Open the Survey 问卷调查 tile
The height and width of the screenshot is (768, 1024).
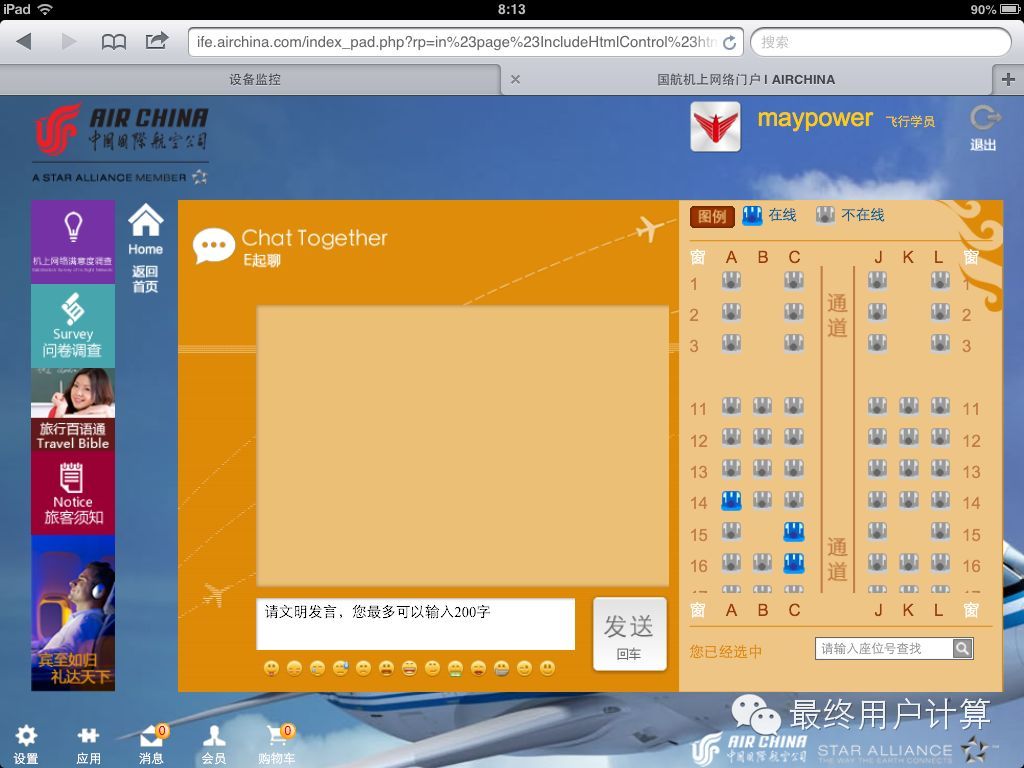(73, 326)
